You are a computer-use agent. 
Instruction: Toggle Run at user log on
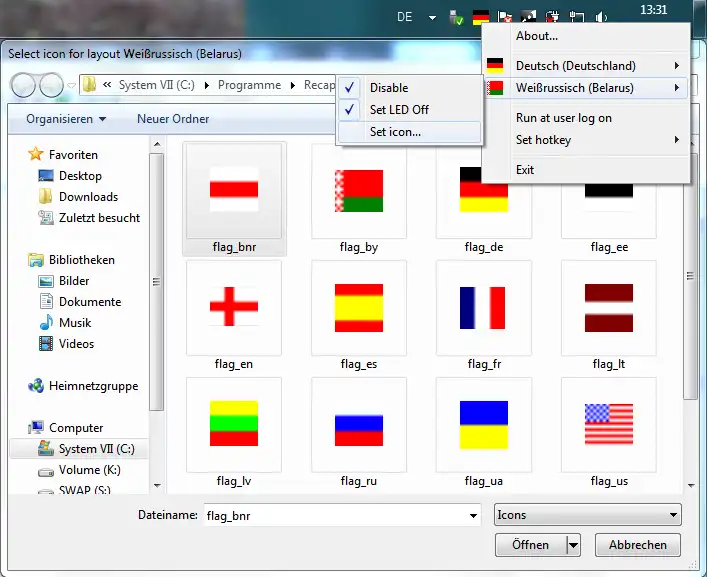586,118
